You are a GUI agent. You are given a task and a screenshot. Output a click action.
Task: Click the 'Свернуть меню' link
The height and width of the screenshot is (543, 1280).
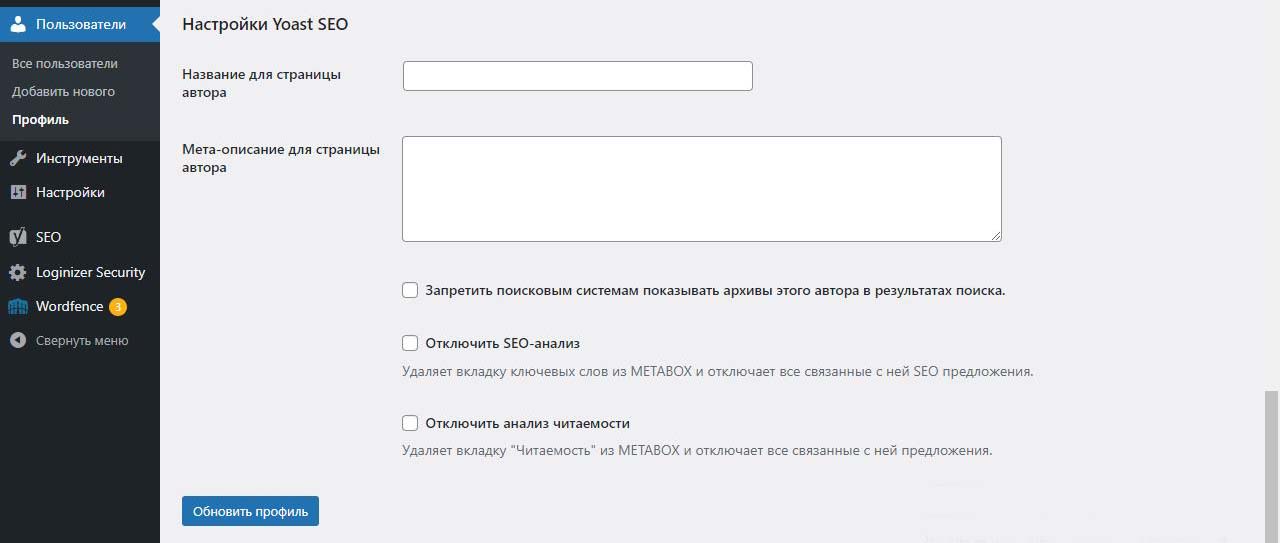pos(82,340)
